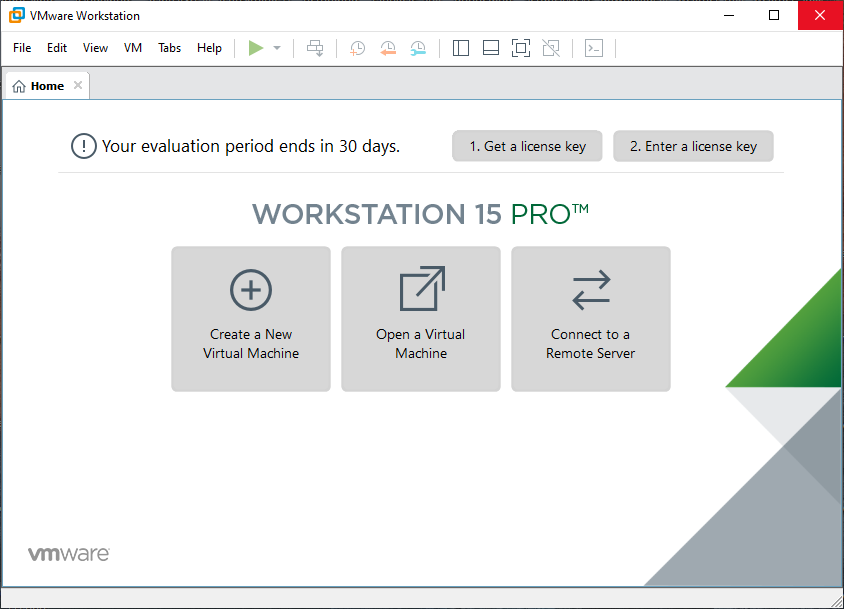Open the Tabs menu
844x609 pixels.
point(170,48)
